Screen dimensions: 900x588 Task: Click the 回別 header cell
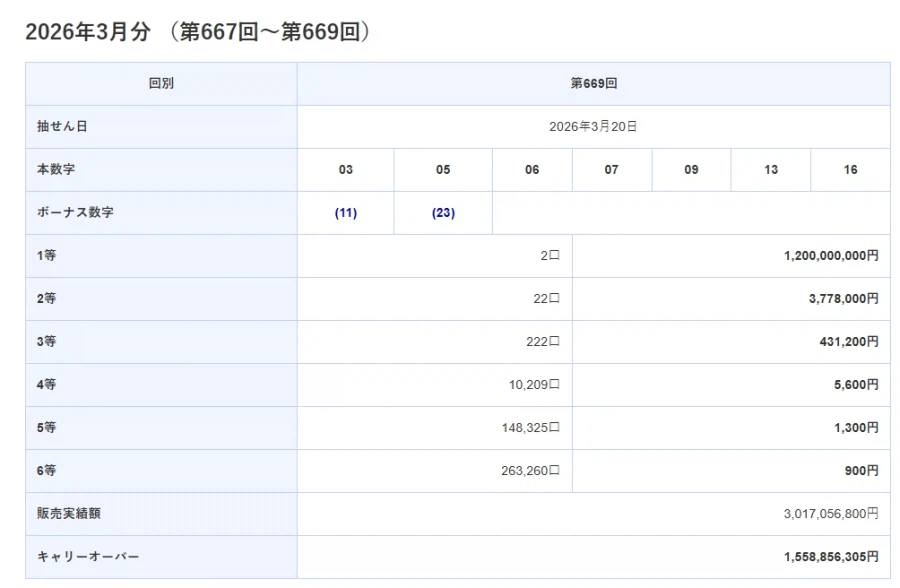click(160, 83)
